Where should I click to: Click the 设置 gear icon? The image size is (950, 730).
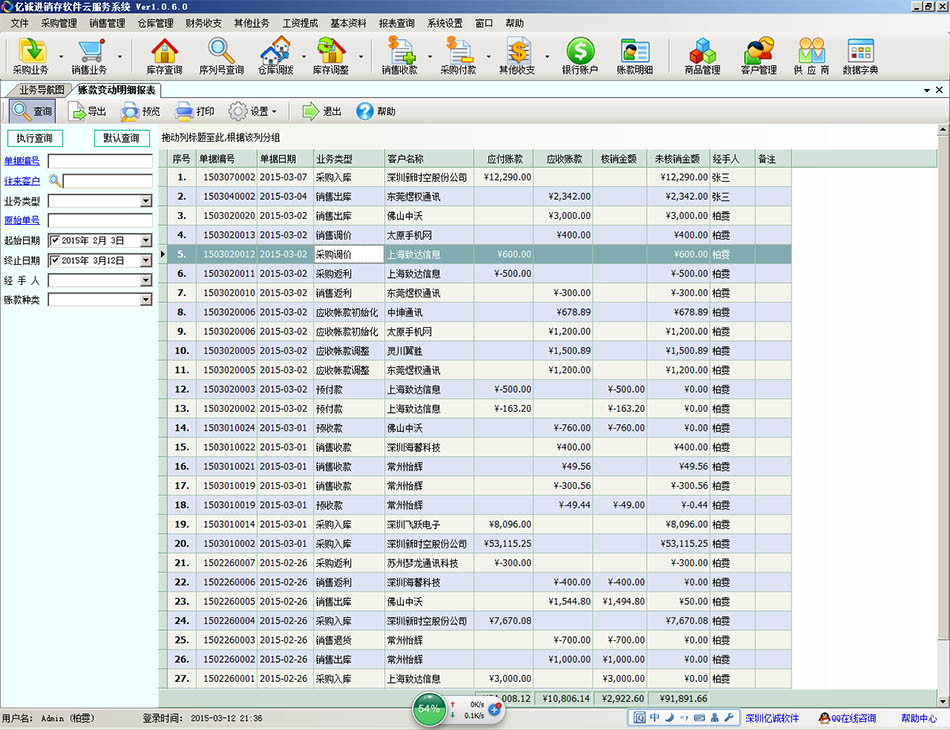[238, 111]
